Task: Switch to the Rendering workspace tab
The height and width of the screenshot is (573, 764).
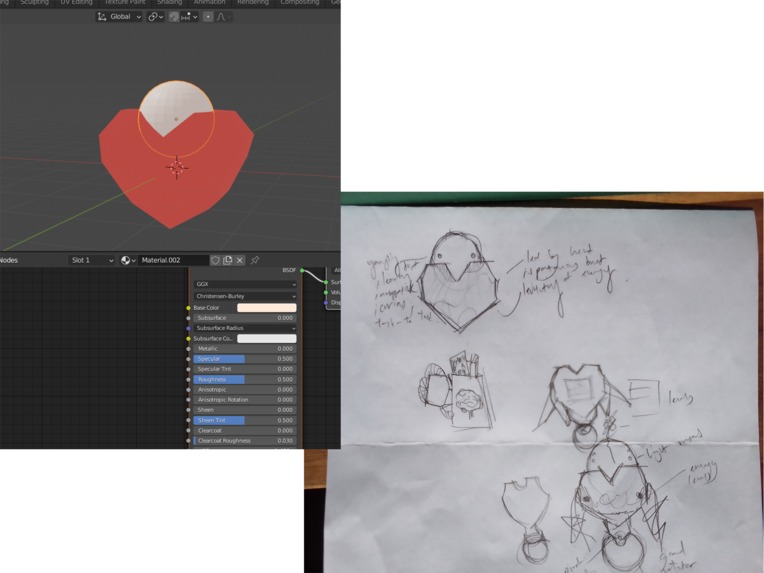Action: [253, 2]
